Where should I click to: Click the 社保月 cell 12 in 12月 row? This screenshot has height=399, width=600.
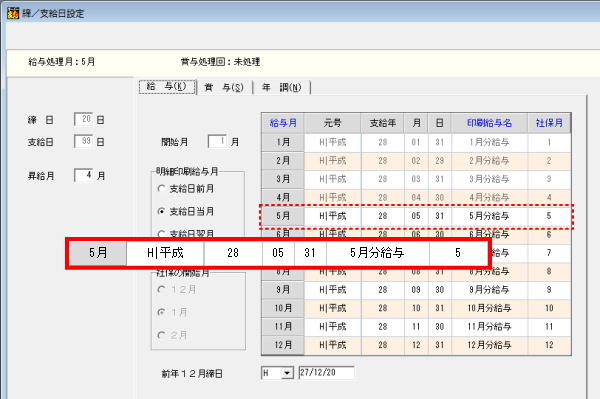(549, 345)
